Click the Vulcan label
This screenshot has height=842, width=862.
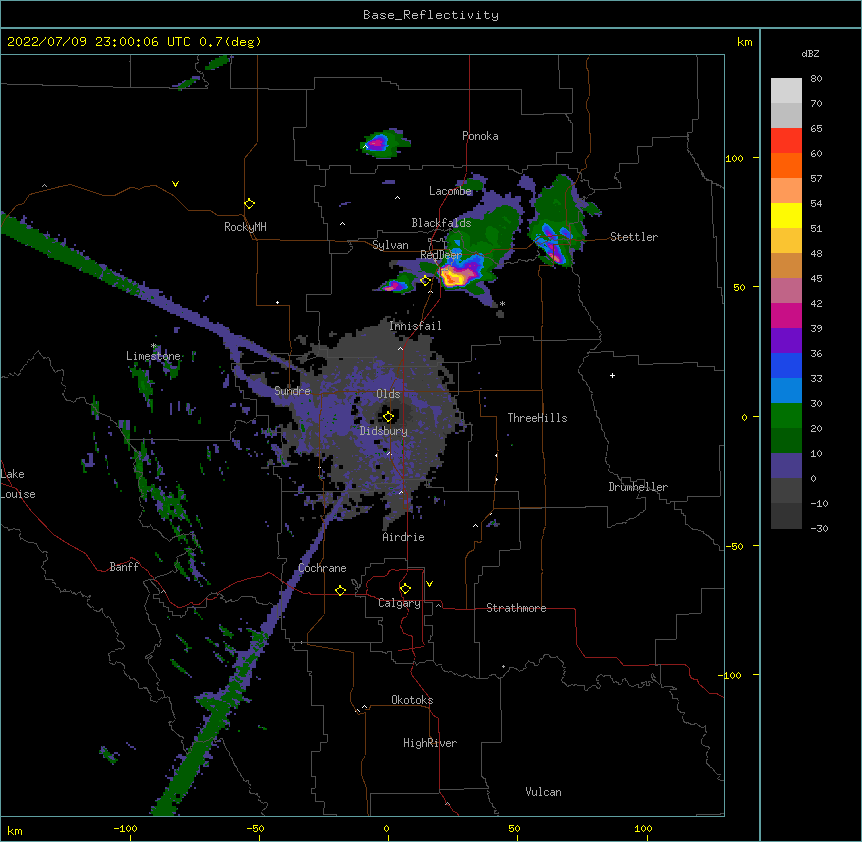543,792
